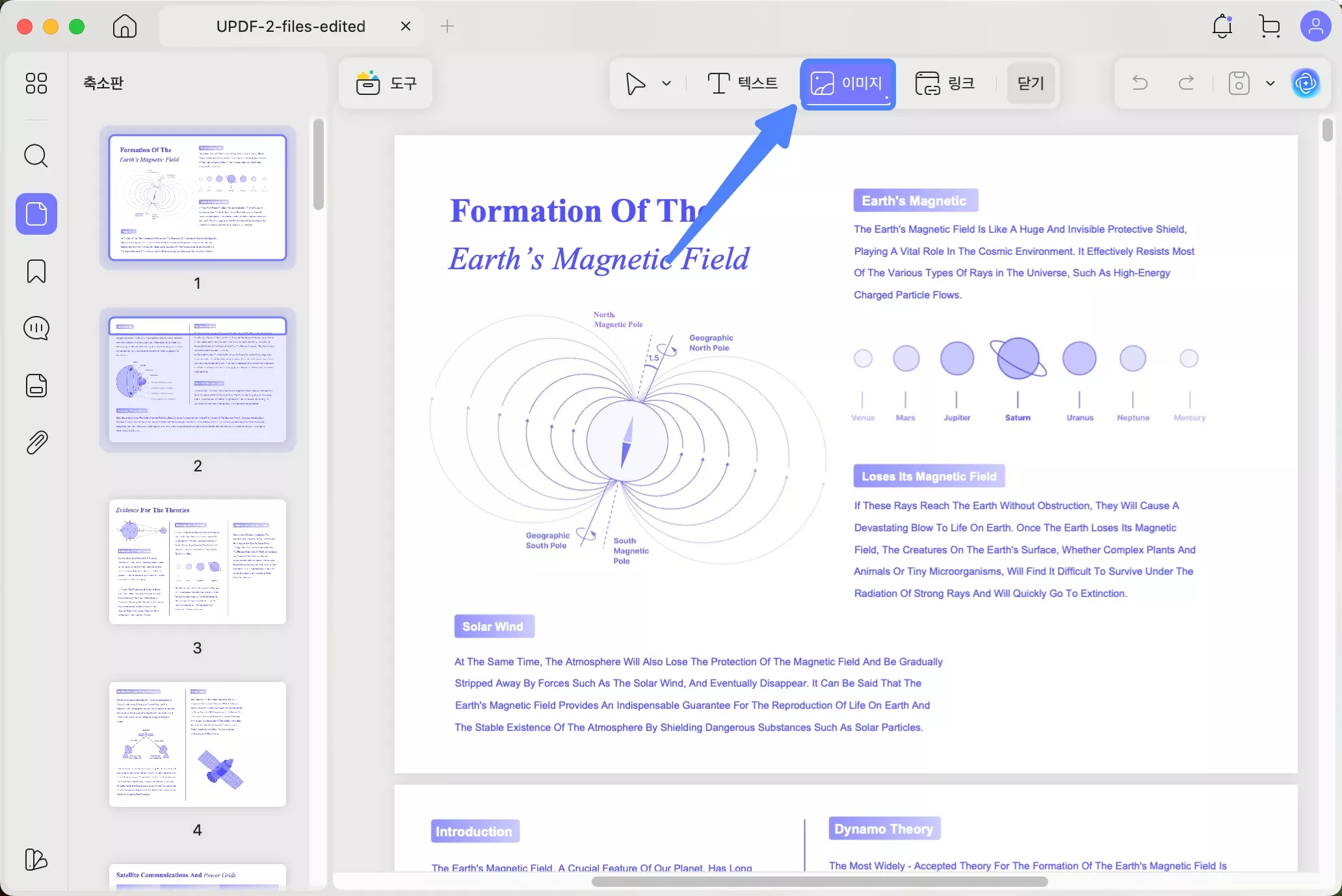Click the "Solar Wind" heading label
1342x896 pixels.
(x=494, y=626)
